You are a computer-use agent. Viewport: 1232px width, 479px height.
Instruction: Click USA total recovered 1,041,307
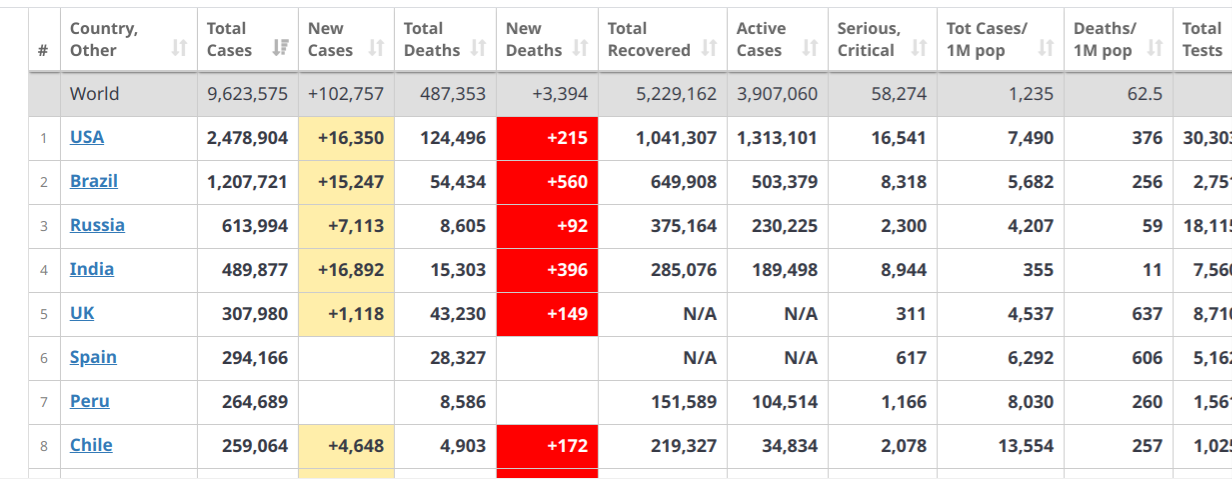coord(676,138)
